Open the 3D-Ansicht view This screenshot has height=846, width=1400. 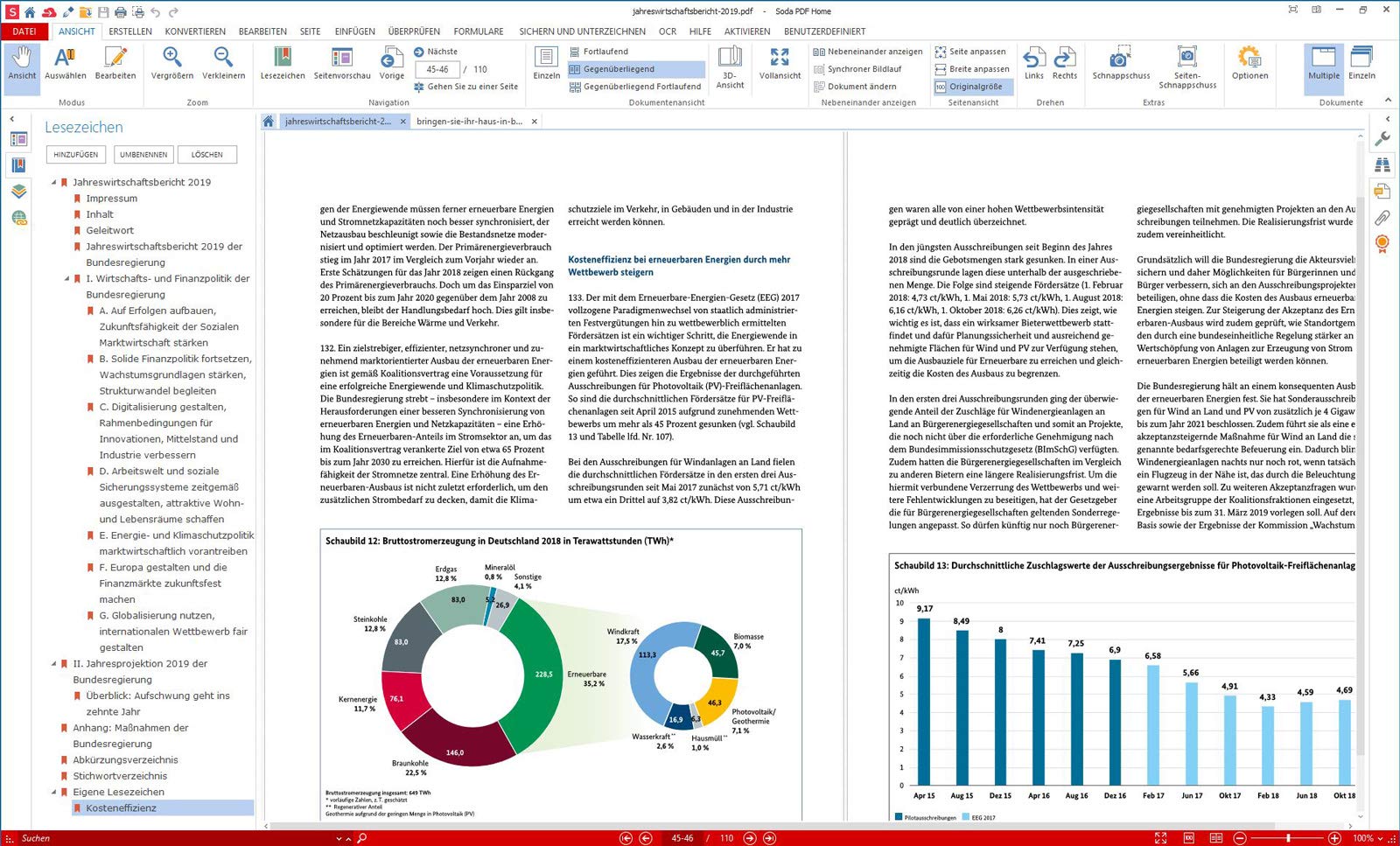[730, 67]
